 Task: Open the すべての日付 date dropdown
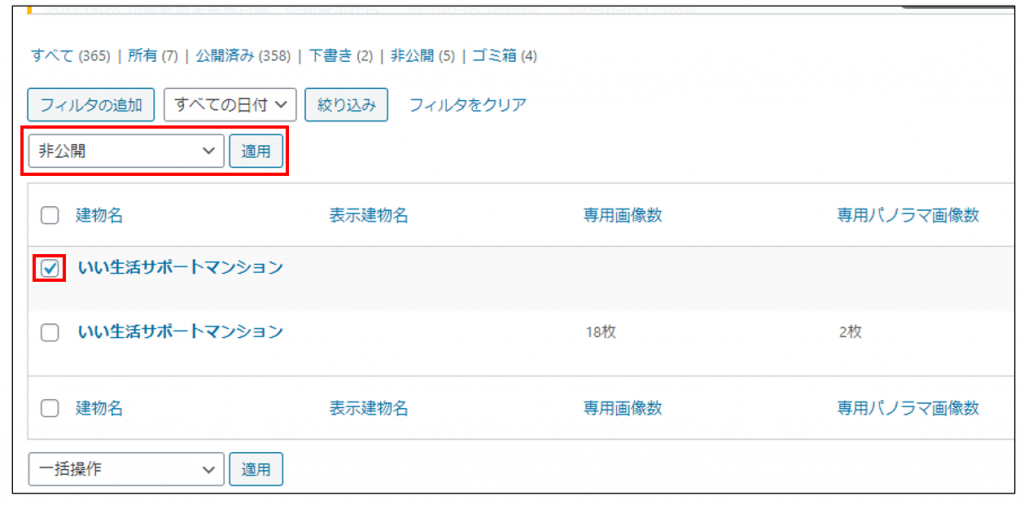point(231,104)
